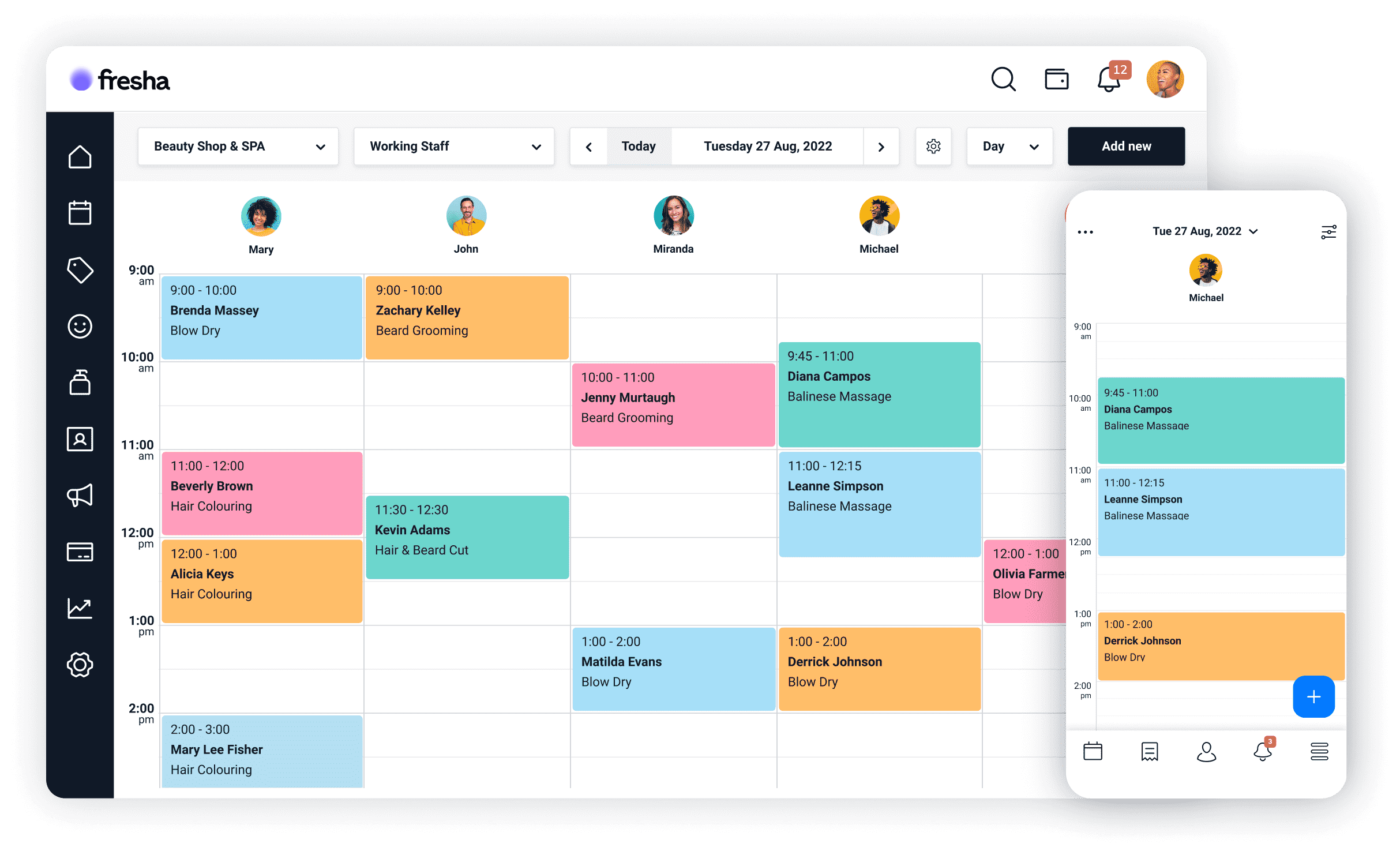Viewport: 1400px width, 851px height.
Task: Click the Add new button
Action: click(1126, 146)
